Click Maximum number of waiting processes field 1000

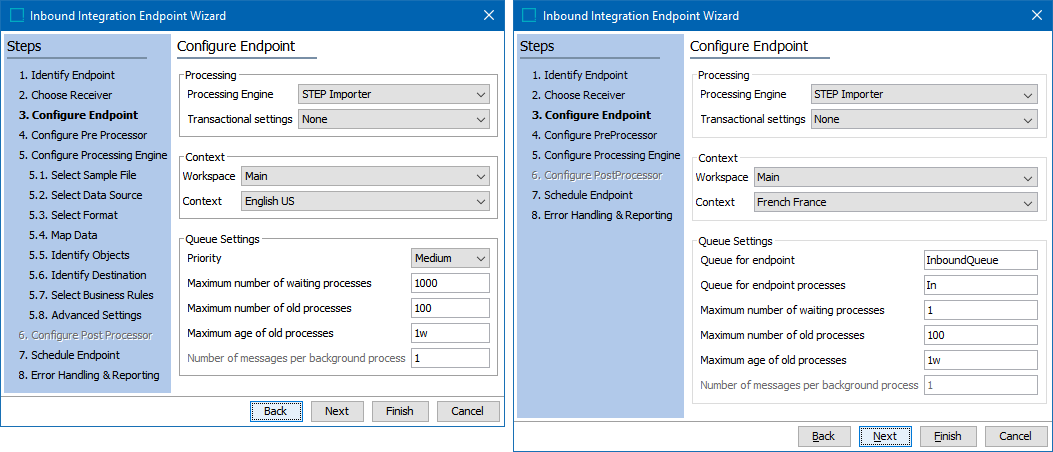[x=451, y=283]
